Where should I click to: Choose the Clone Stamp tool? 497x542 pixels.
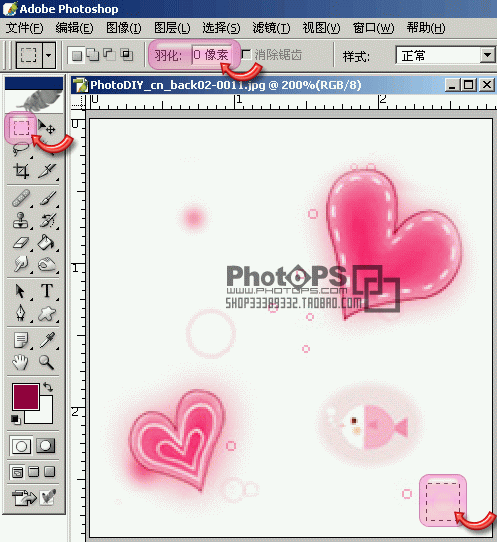click(21, 220)
